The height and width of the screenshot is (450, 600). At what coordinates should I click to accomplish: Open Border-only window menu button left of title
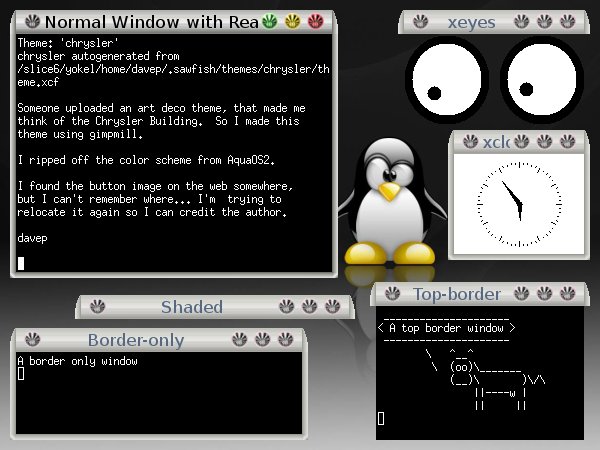coord(33,339)
